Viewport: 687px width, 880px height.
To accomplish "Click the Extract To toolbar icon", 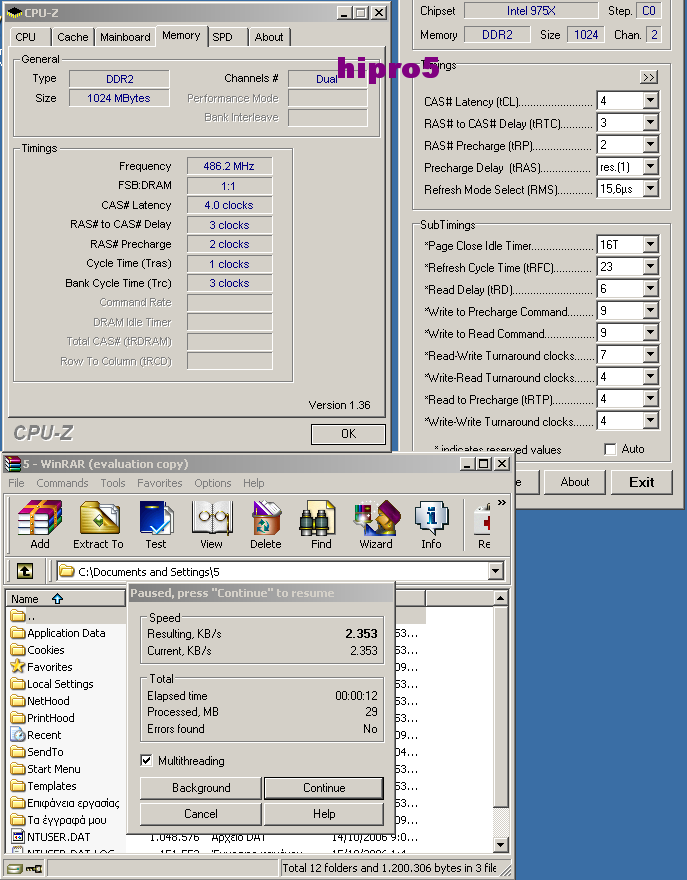I will point(99,517).
